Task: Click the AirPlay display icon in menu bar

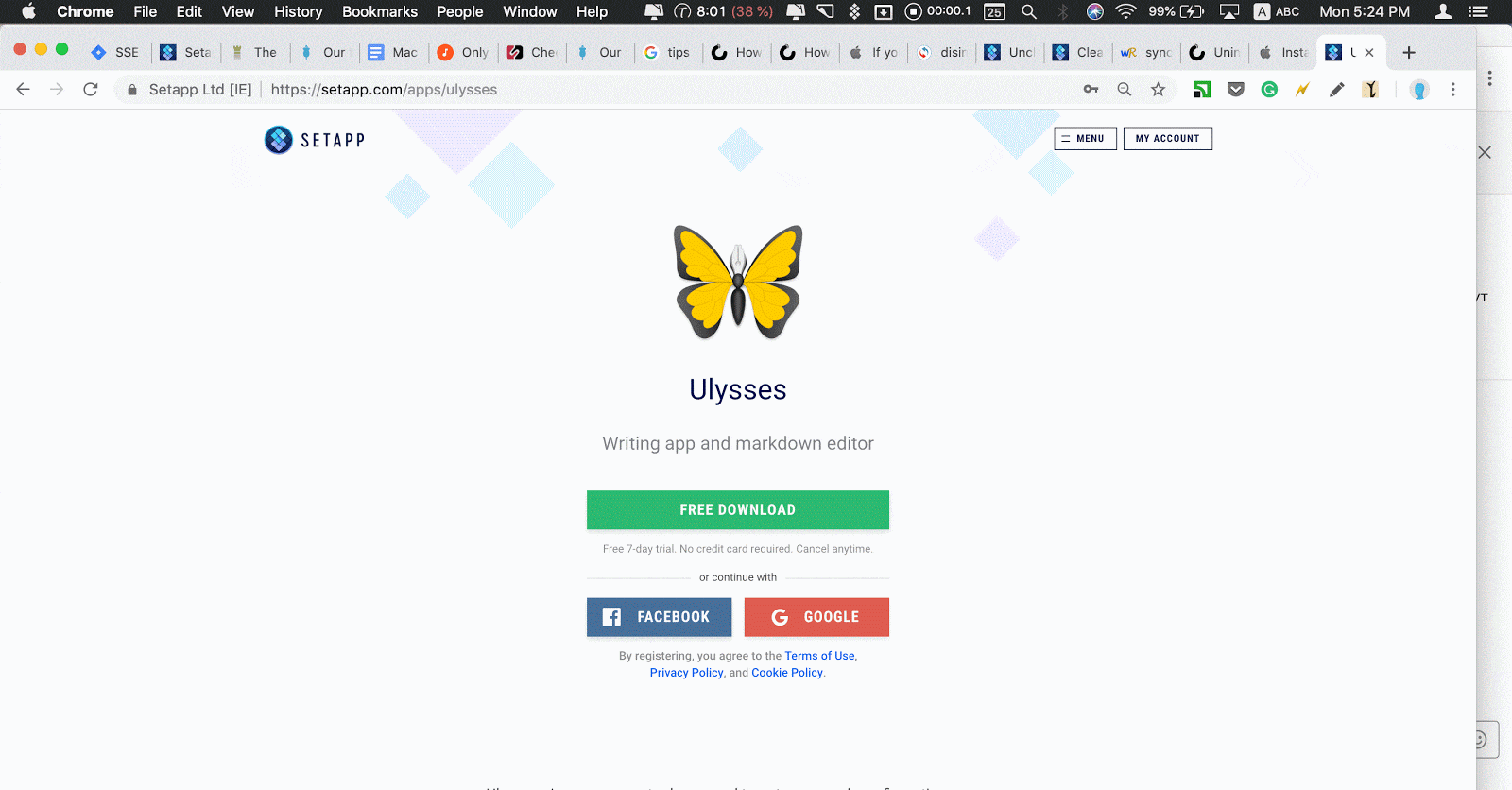Action: click(x=1229, y=11)
